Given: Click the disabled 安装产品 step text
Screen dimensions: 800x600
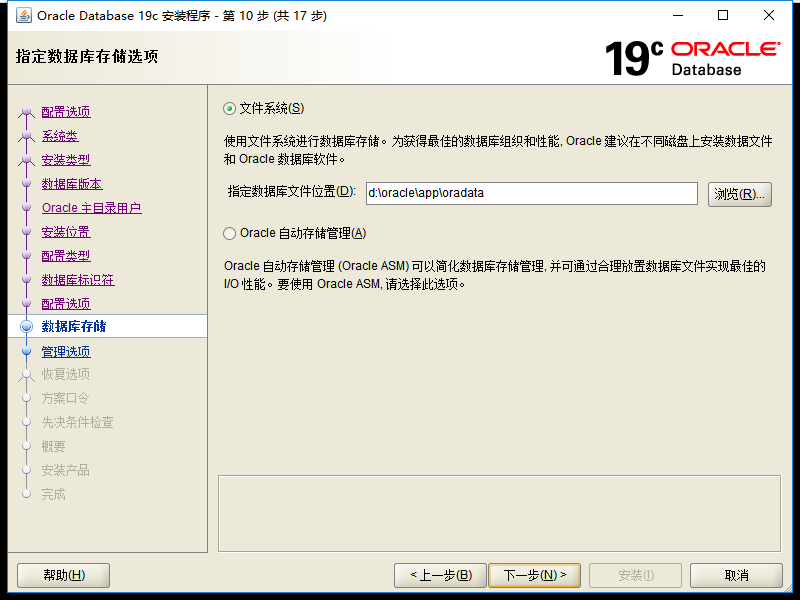Looking at the screenshot, I should click(x=65, y=470).
